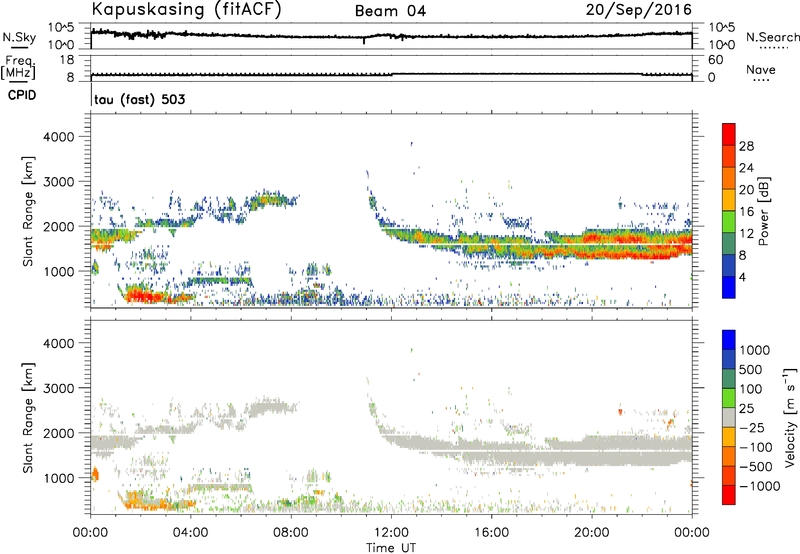Pick the gray segment of velocity color bar

(729, 417)
